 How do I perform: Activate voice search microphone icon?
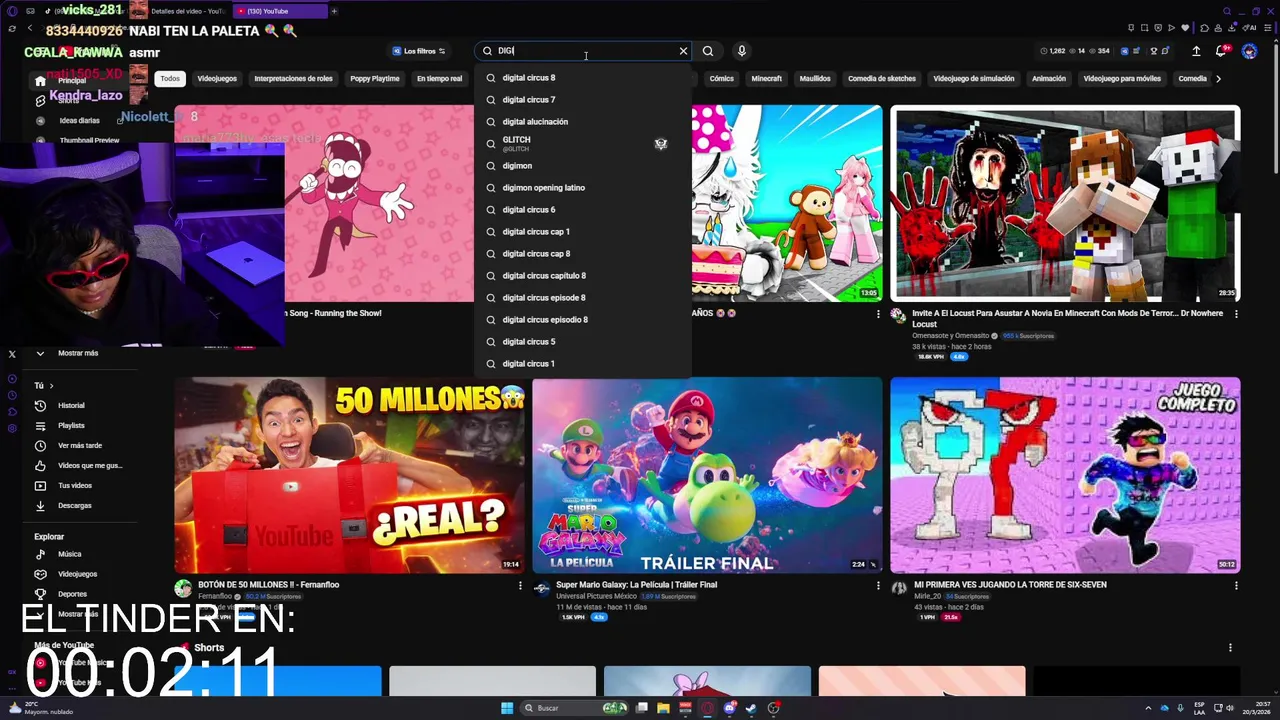point(741,51)
